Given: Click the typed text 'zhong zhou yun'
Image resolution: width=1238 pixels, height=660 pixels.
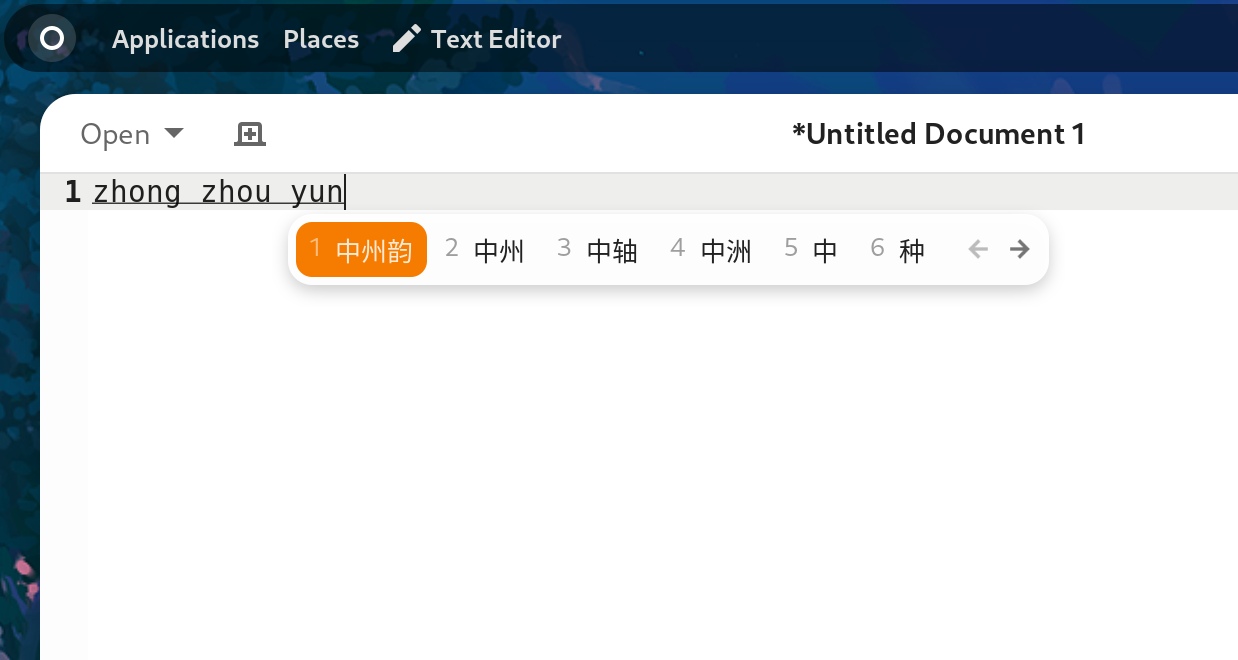Looking at the screenshot, I should click(217, 191).
